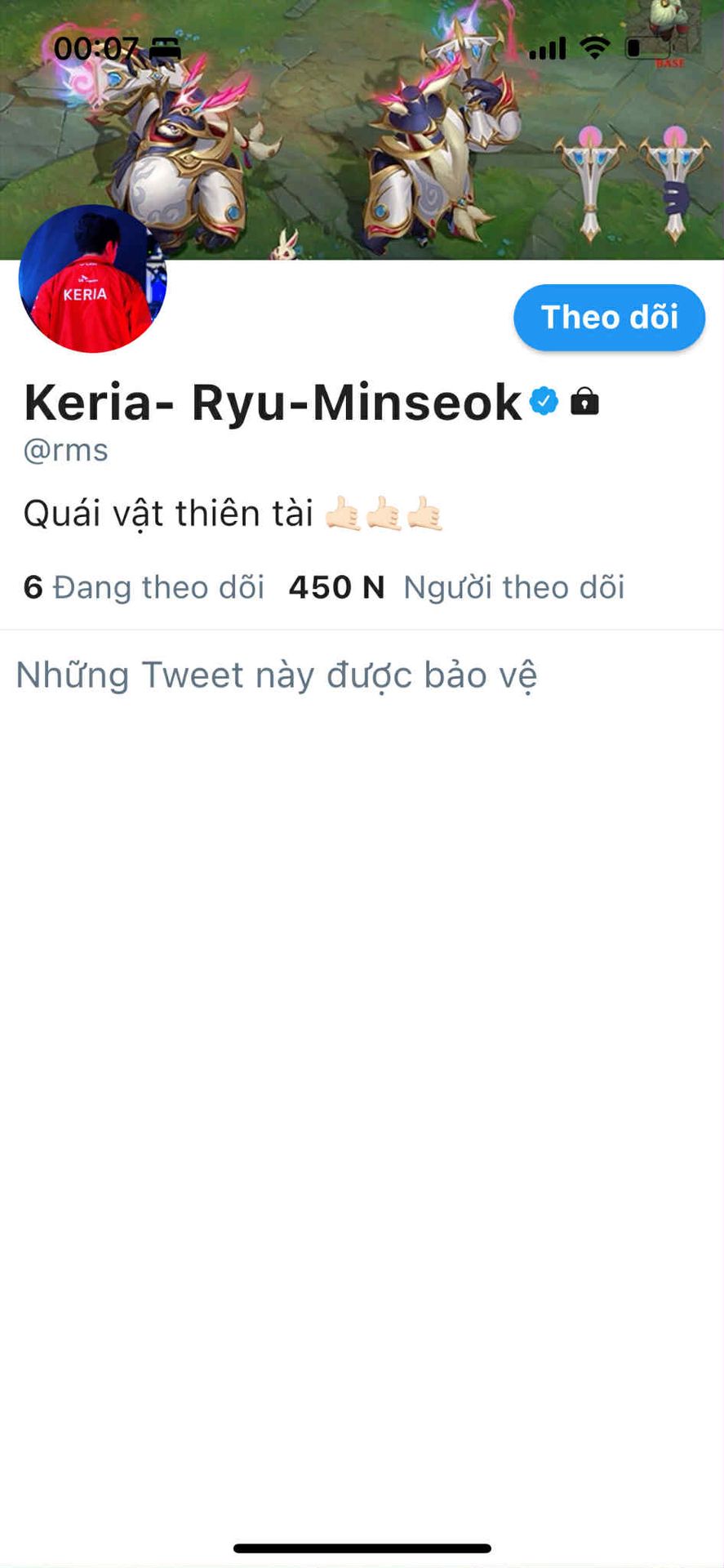Click the last thumbs-up emoji in bio
Screen dimensions: 724x1568
click(x=424, y=514)
